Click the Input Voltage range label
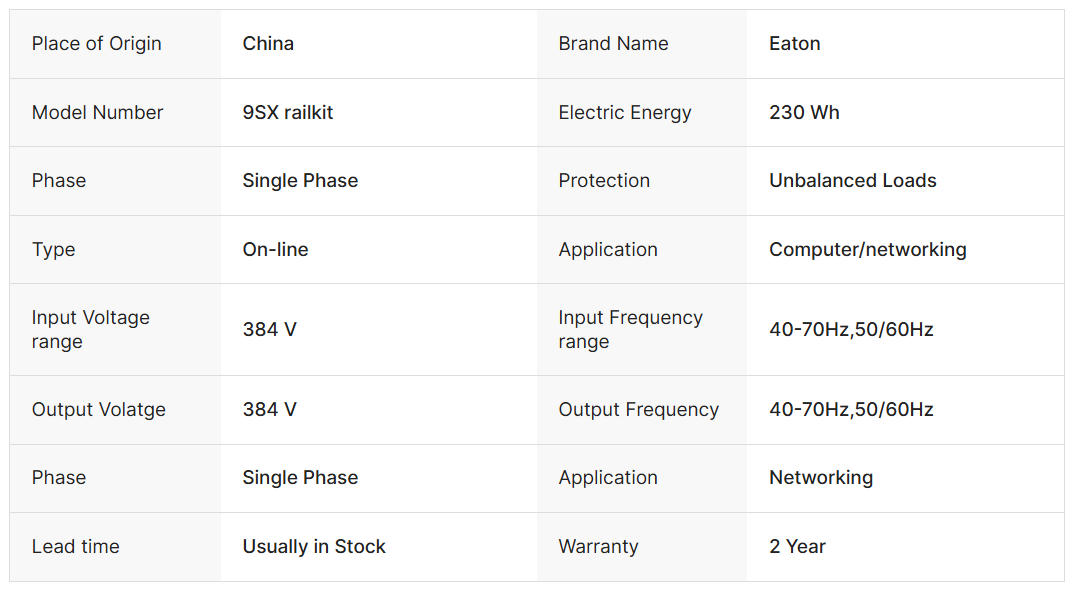This screenshot has height=594, width=1083. click(90, 329)
